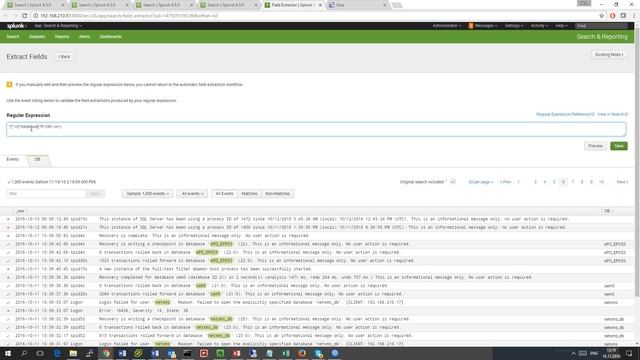Show only Matches

pos(249,193)
